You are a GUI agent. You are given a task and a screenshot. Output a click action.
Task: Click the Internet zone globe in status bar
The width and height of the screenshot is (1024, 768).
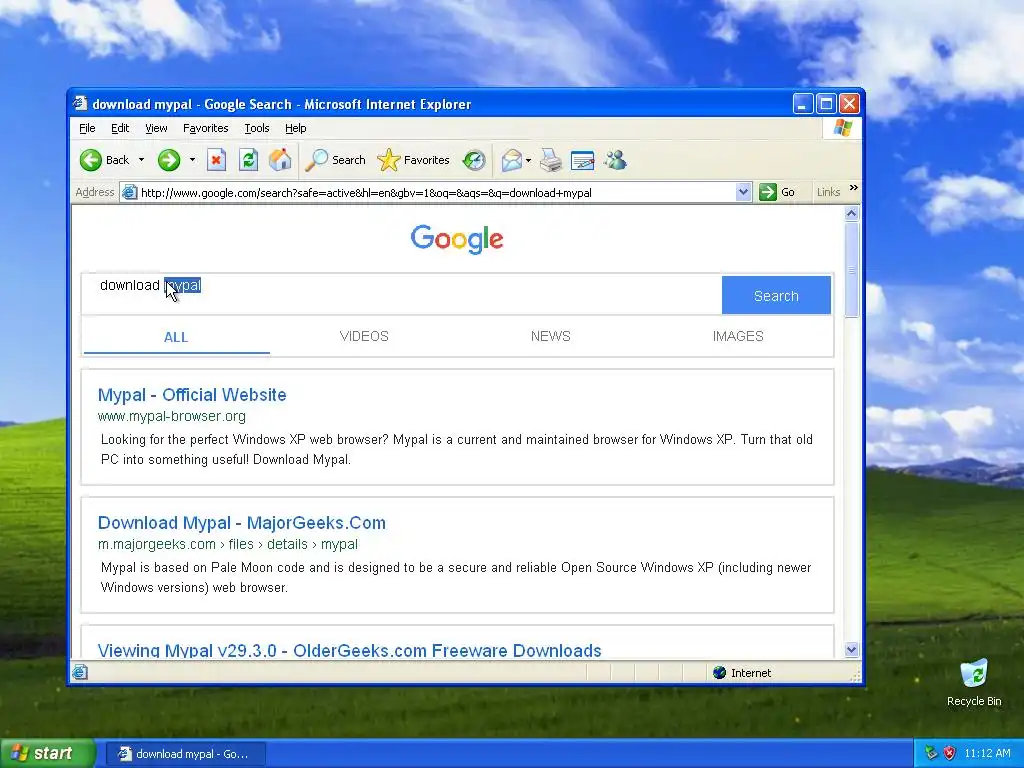(719, 673)
